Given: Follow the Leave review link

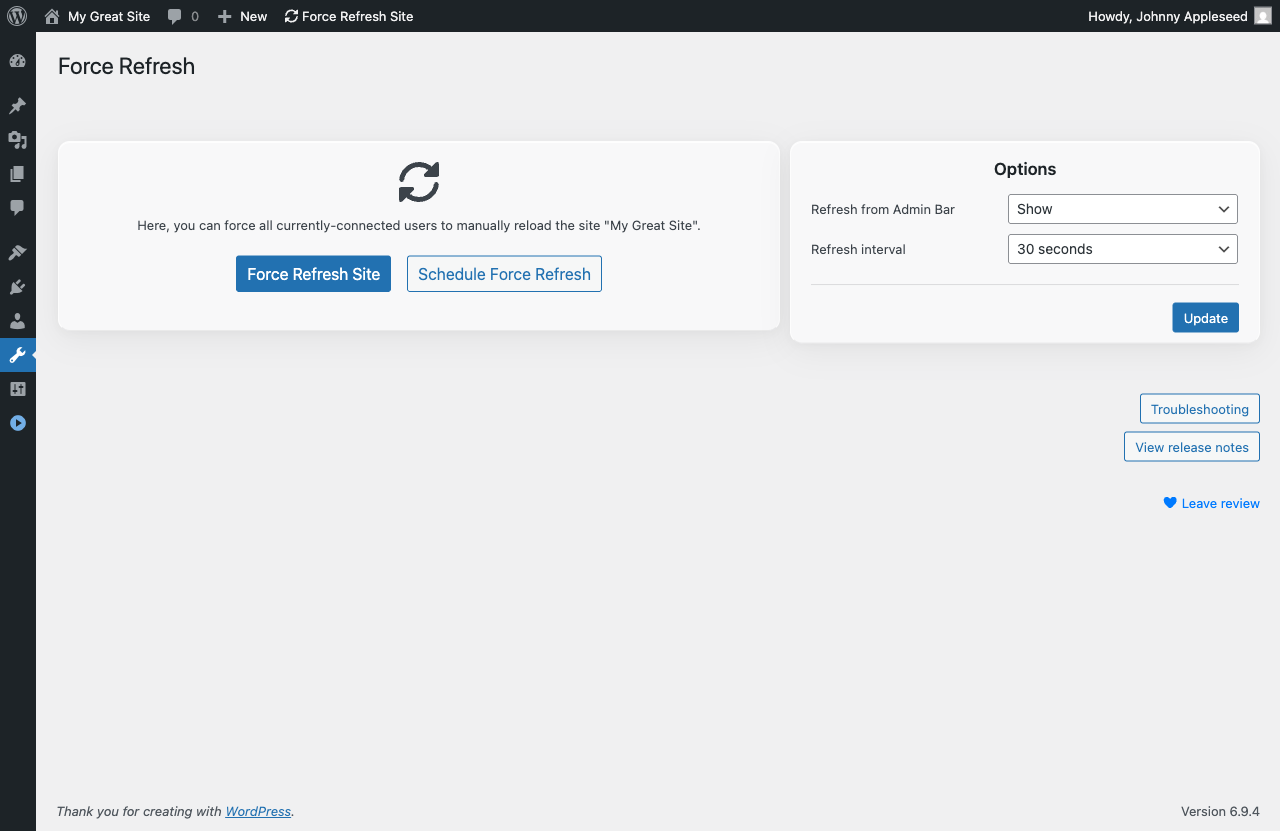Looking at the screenshot, I should coord(1211,503).
